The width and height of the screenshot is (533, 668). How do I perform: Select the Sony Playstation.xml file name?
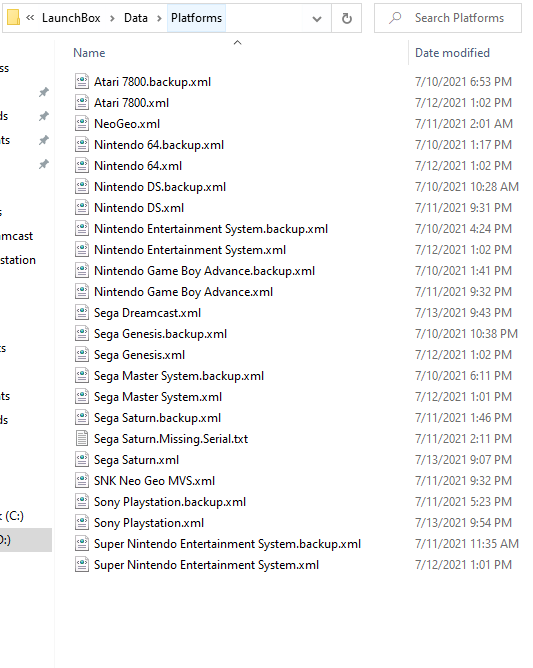[149, 523]
